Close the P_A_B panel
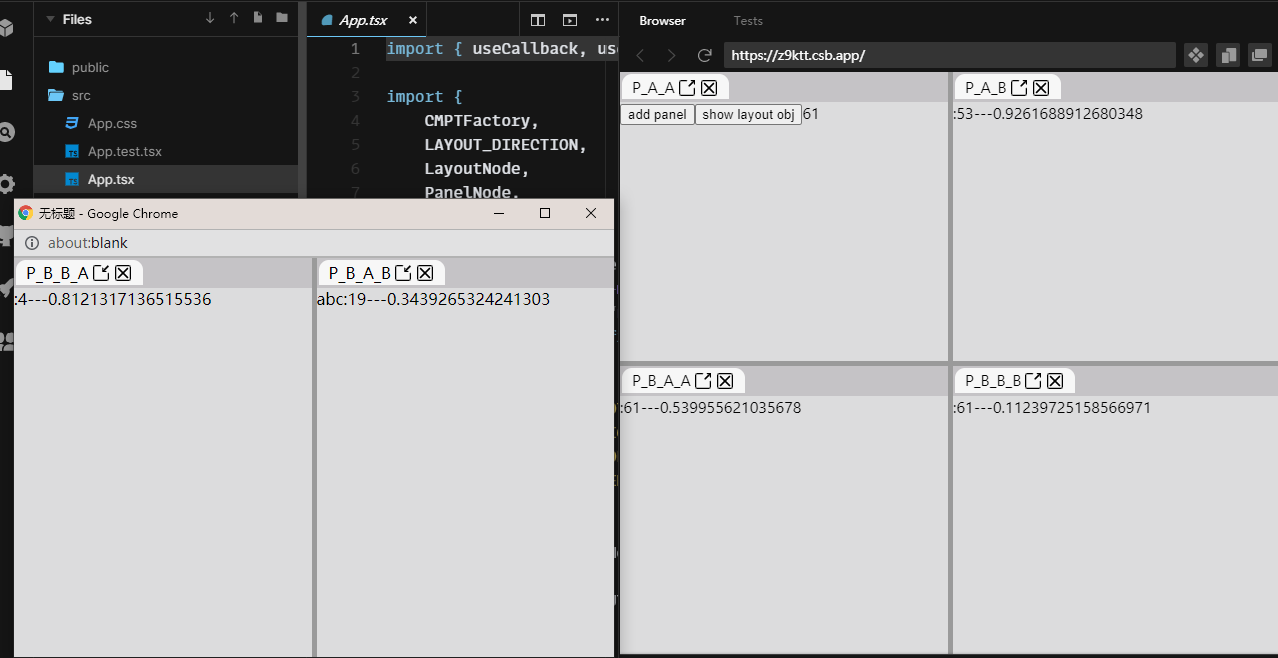Image resolution: width=1278 pixels, height=658 pixels. (1041, 88)
